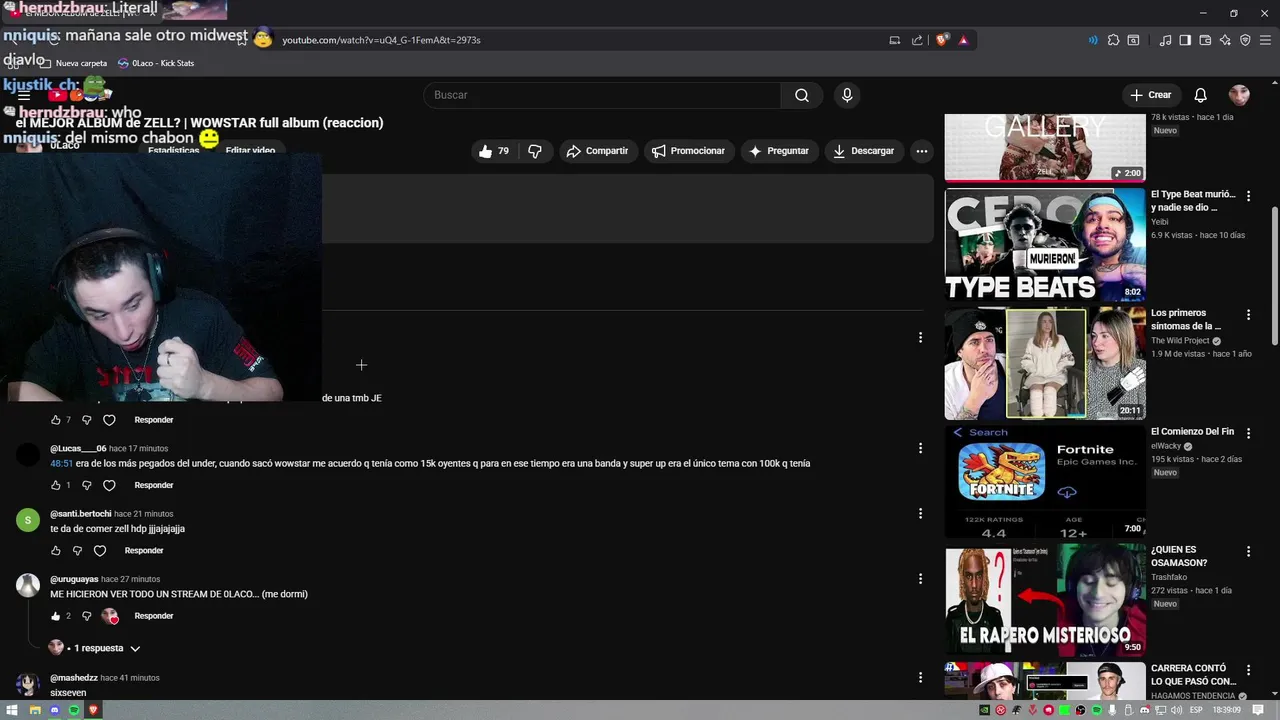Open File Explorer from the taskbar
The width and height of the screenshot is (1280, 720).
(35, 710)
